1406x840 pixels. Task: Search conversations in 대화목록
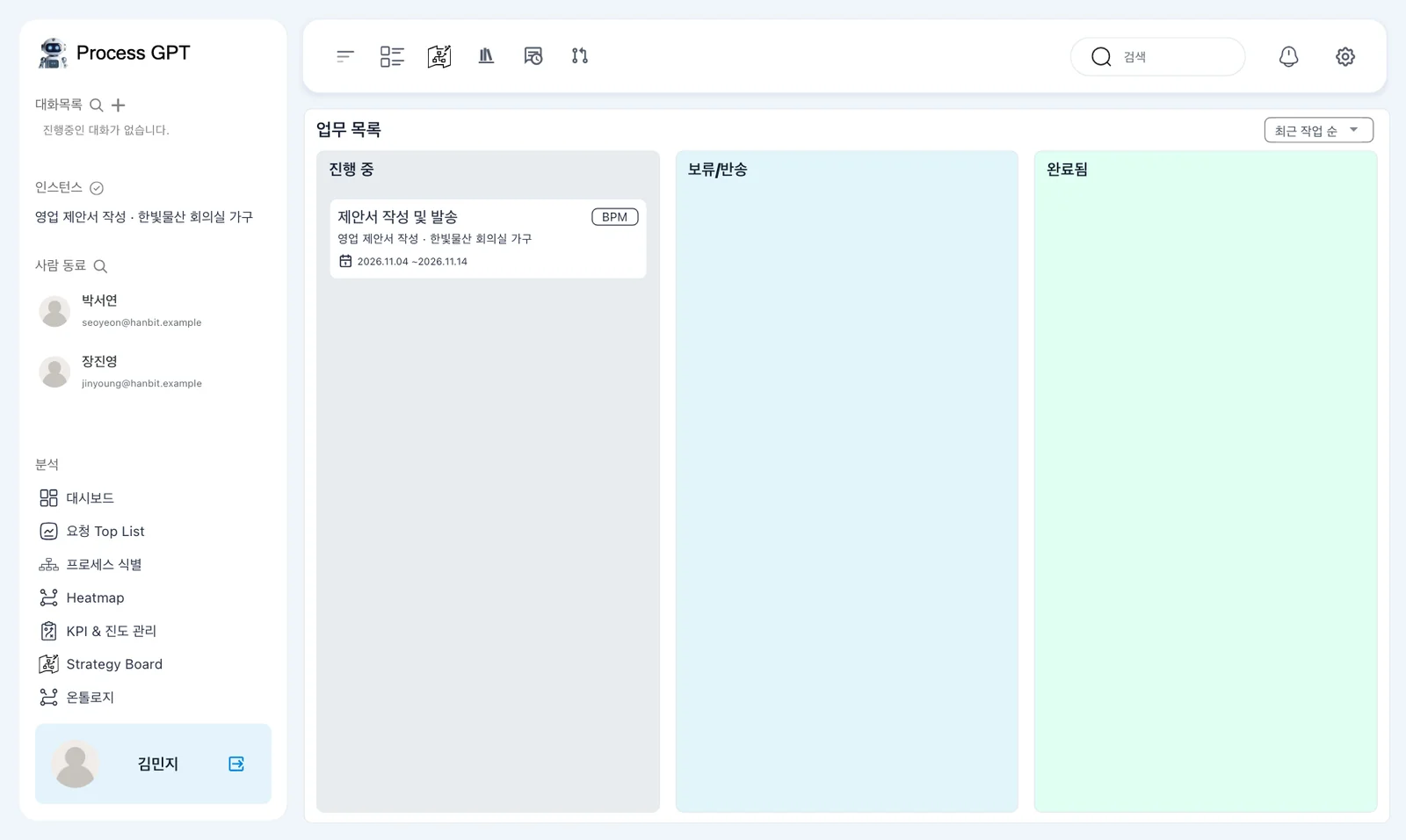(97, 105)
